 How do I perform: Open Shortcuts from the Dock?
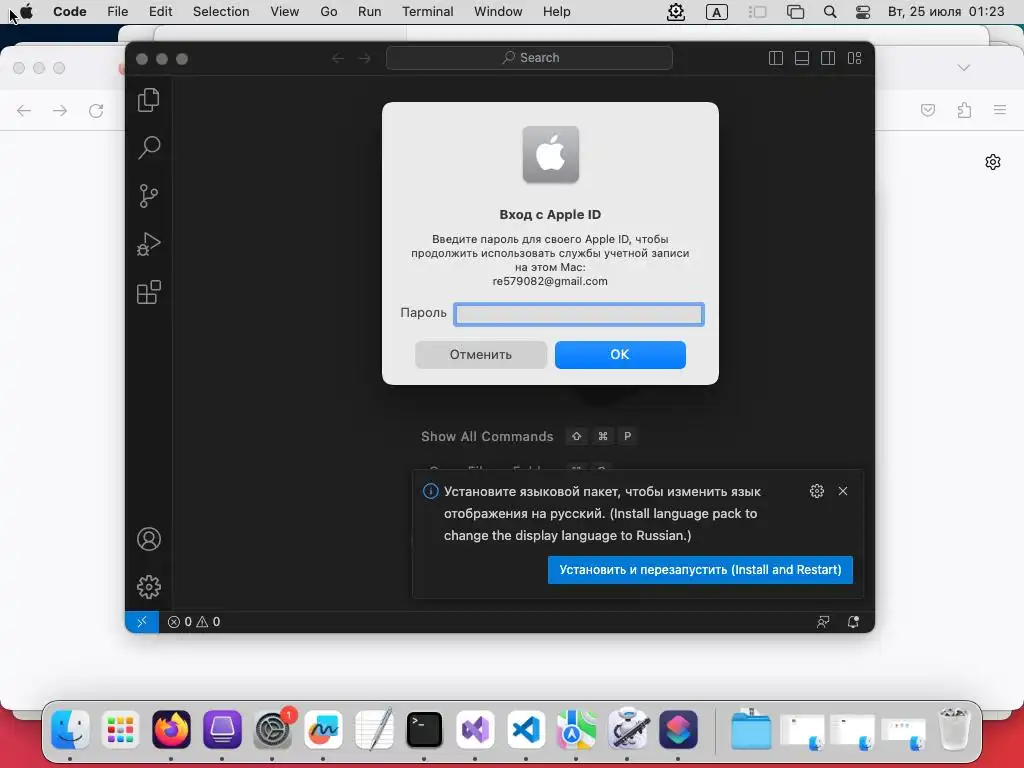[x=678, y=729]
